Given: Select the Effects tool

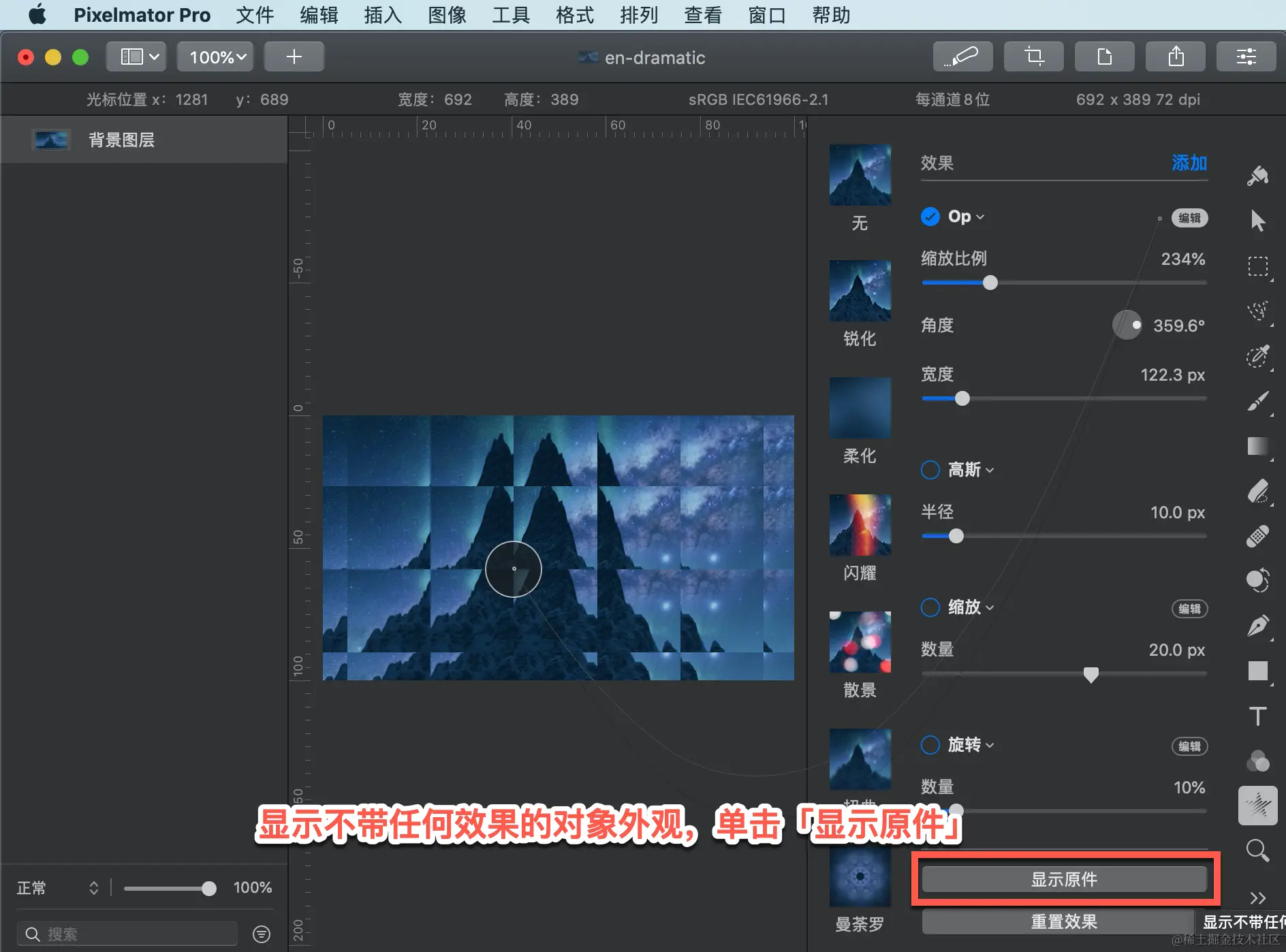Looking at the screenshot, I should [1257, 806].
